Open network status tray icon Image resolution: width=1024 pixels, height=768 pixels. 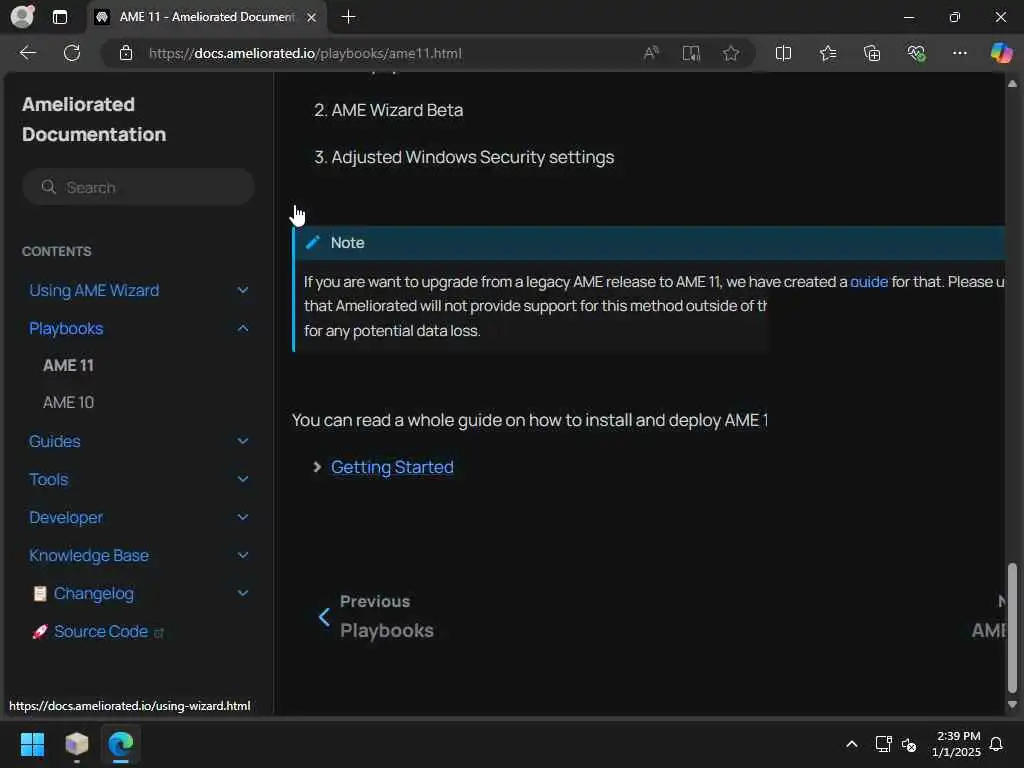[883, 744]
